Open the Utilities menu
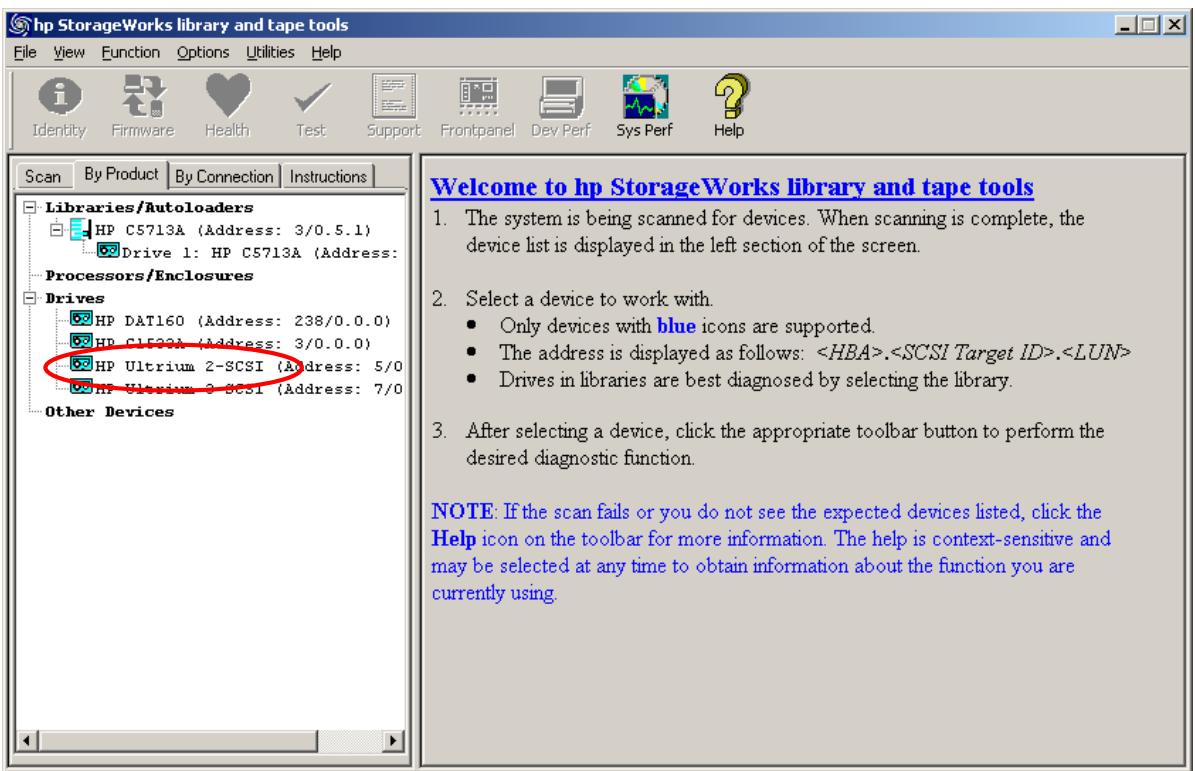Viewport: 1195px width, 771px height. pos(270,53)
